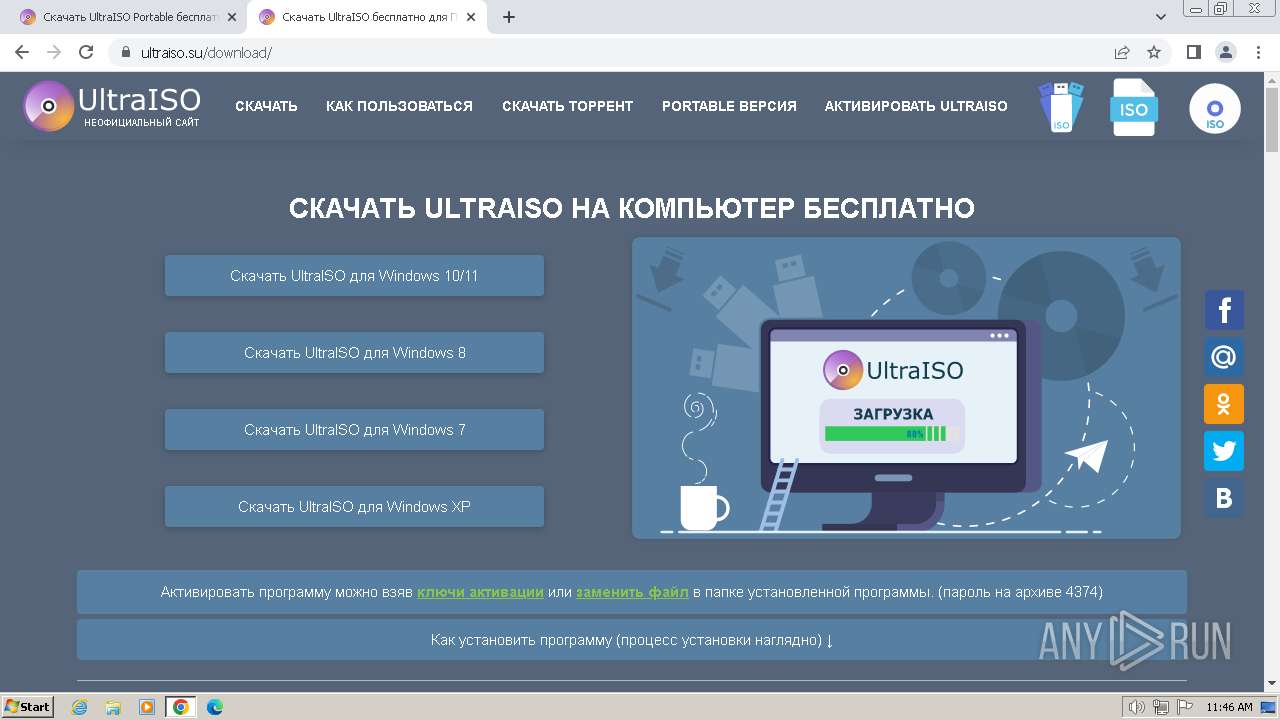Click Как установить программу banner
Screen dimensions: 1280x720
coord(632,640)
